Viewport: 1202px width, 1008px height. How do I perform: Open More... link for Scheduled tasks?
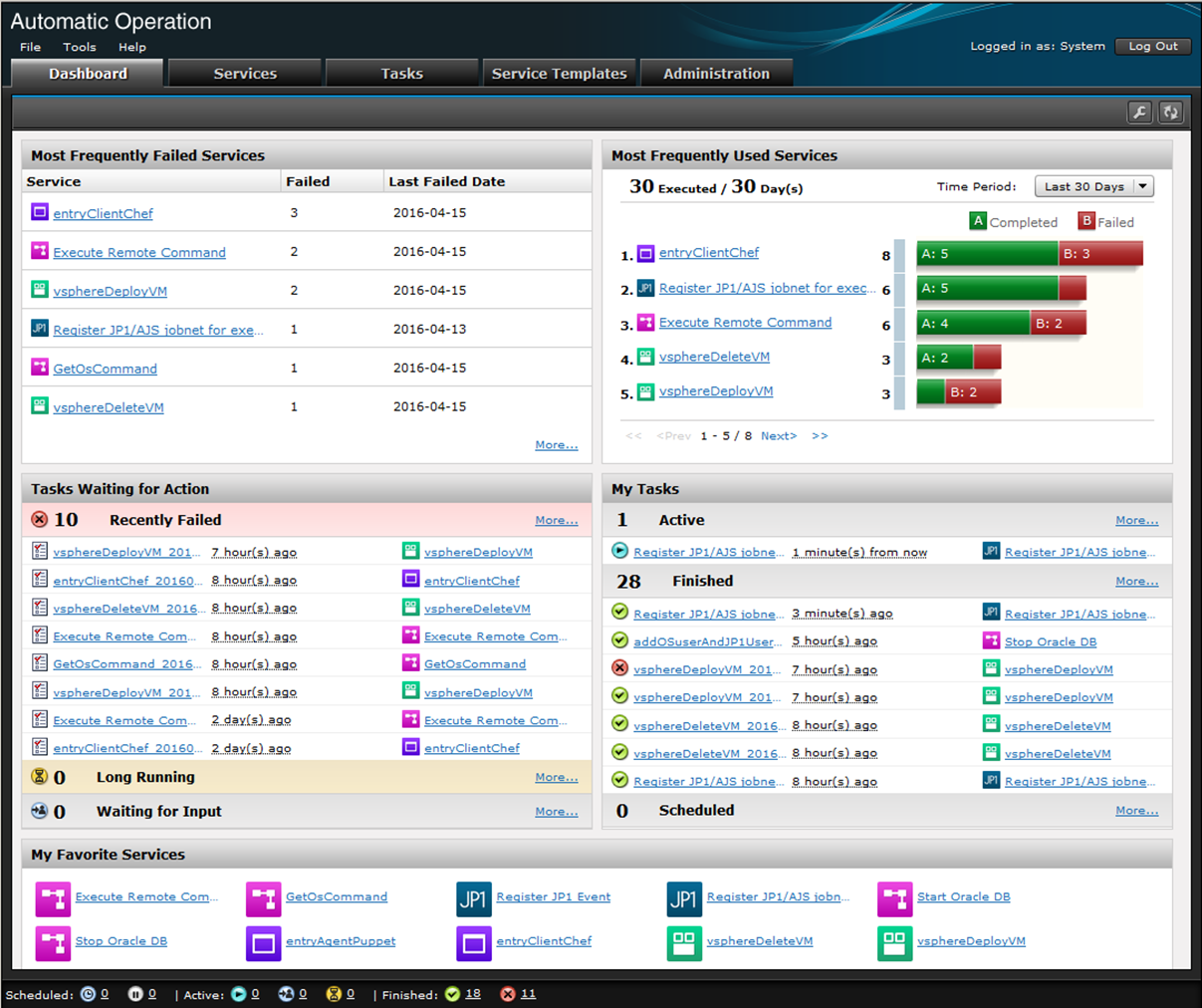1137,811
